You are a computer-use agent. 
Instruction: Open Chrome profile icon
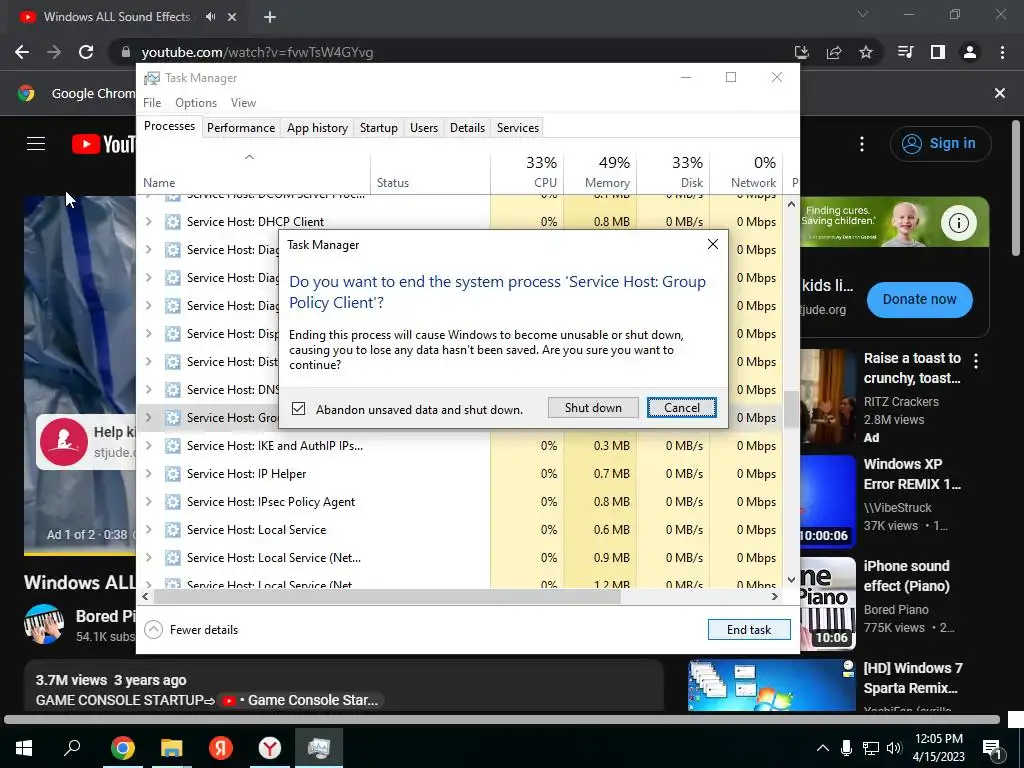pyautogui.click(x=970, y=52)
